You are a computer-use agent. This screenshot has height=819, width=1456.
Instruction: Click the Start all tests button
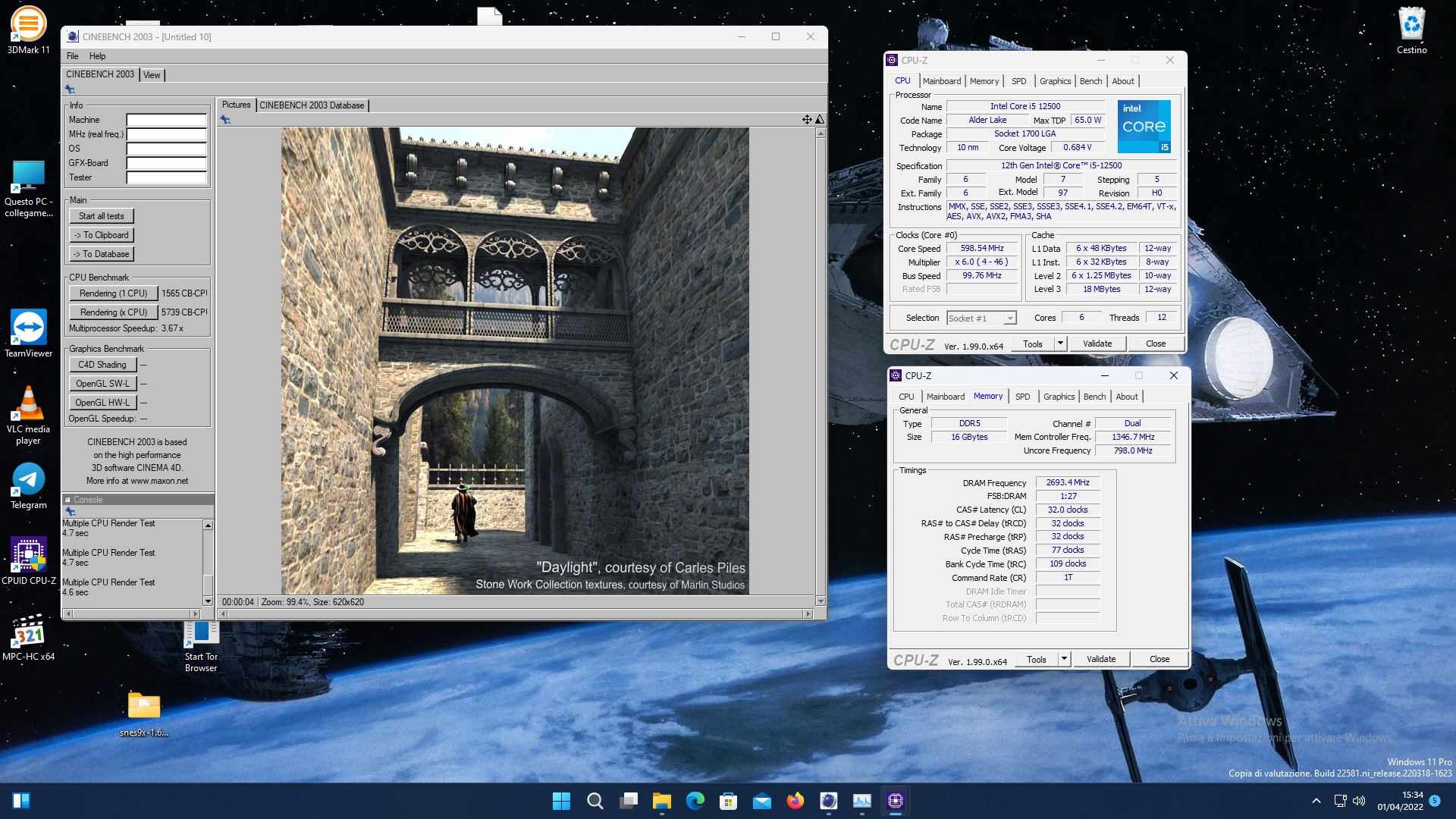click(x=102, y=216)
